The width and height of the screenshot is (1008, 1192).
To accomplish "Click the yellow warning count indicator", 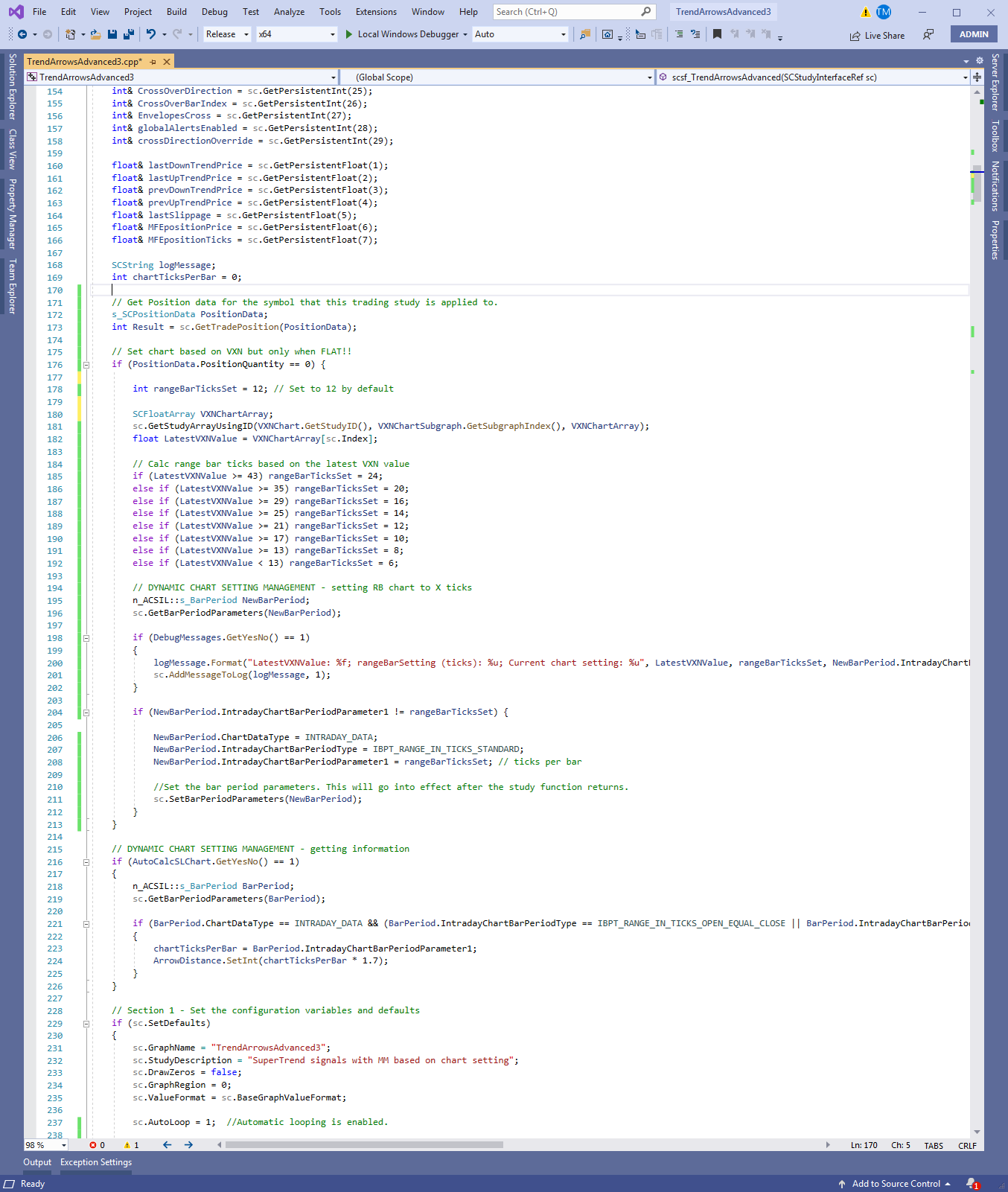I will coord(132,1145).
